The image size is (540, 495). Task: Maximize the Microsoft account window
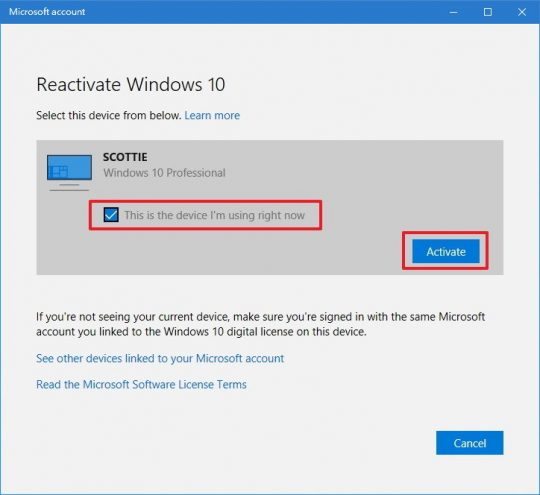(x=488, y=12)
